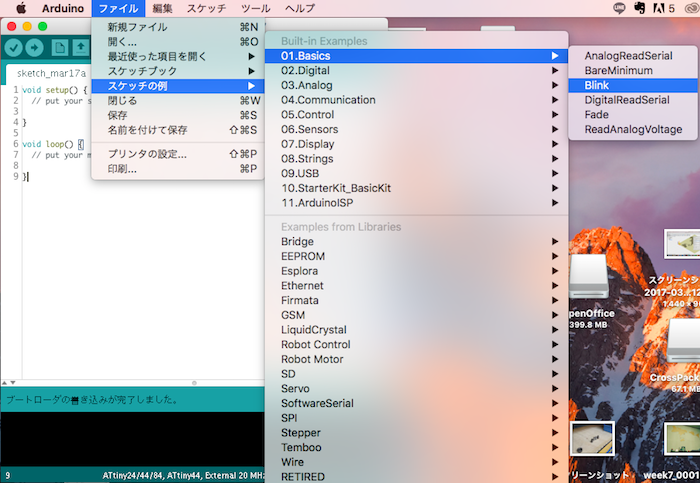Choose 新規ファイル from the file menu
Screen dimensions: 700x483
pyautogui.click(x=178, y=27)
